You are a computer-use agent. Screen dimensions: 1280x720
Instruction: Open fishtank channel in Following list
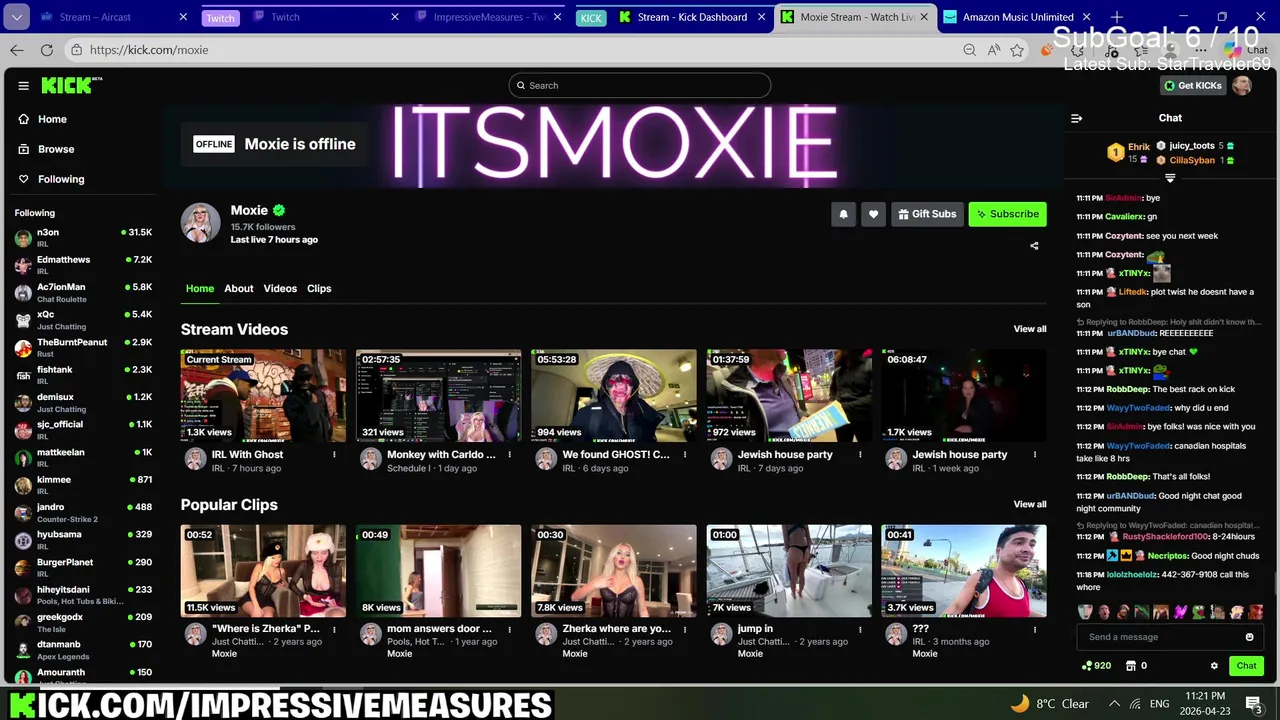coord(83,375)
